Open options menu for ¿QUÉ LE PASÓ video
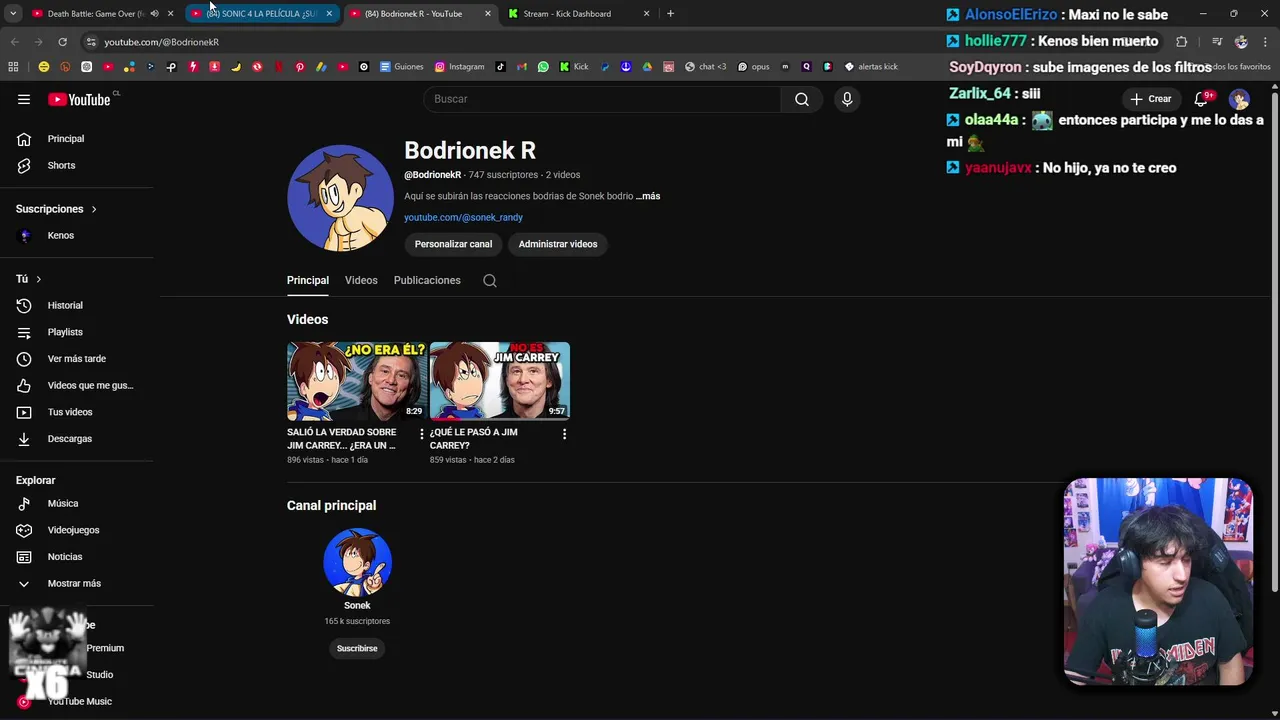Viewport: 1280px width, 720px height. (564, 434)
